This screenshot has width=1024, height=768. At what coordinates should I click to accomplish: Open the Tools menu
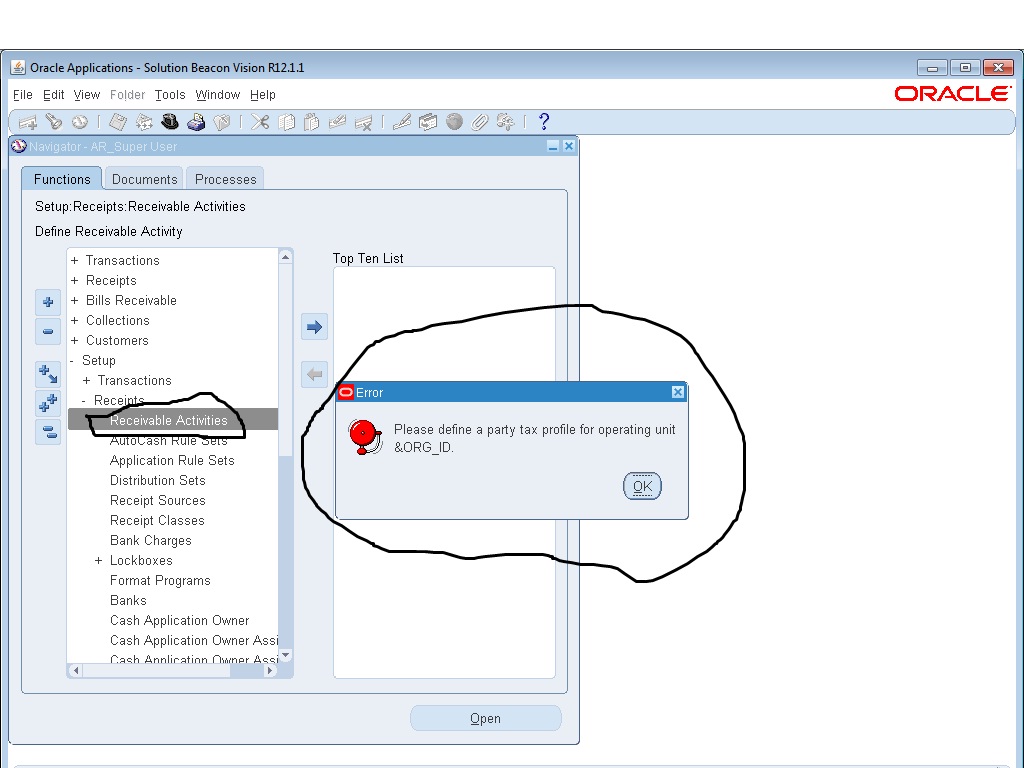[x=170, y=95]
